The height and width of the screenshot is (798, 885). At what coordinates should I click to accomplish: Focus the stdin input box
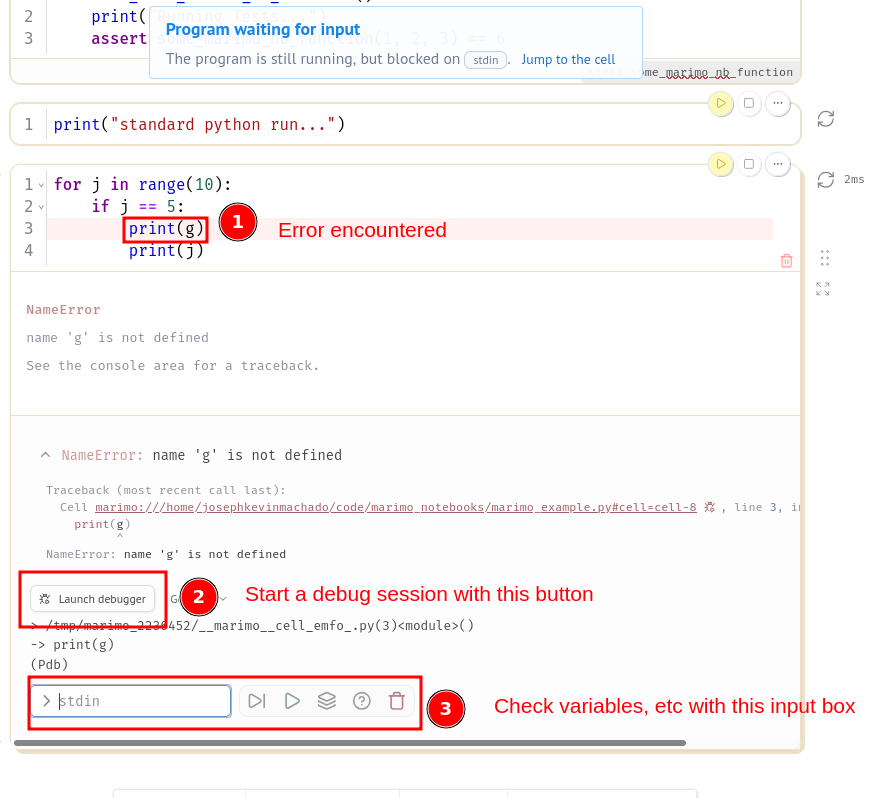point(130,701)
